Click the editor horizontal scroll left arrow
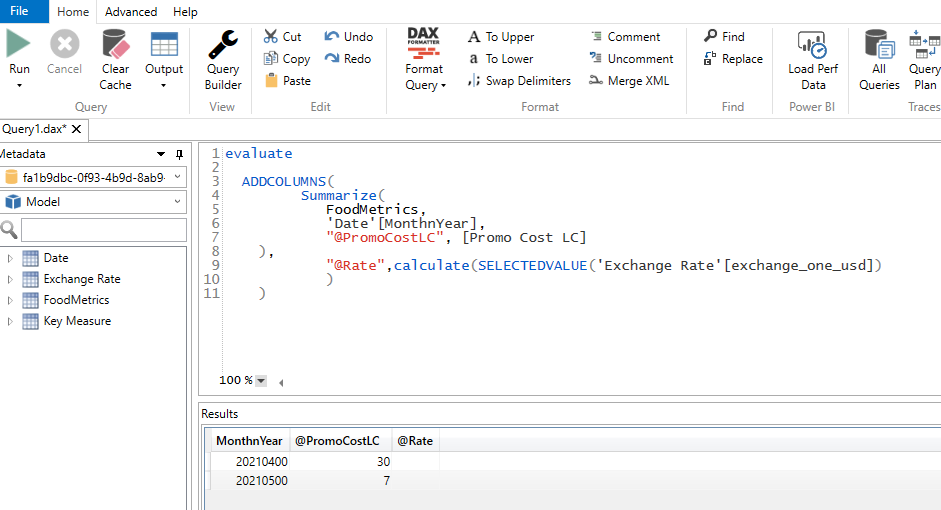The width and height of the screenshot is (941, 510). (x=281, y=382)
